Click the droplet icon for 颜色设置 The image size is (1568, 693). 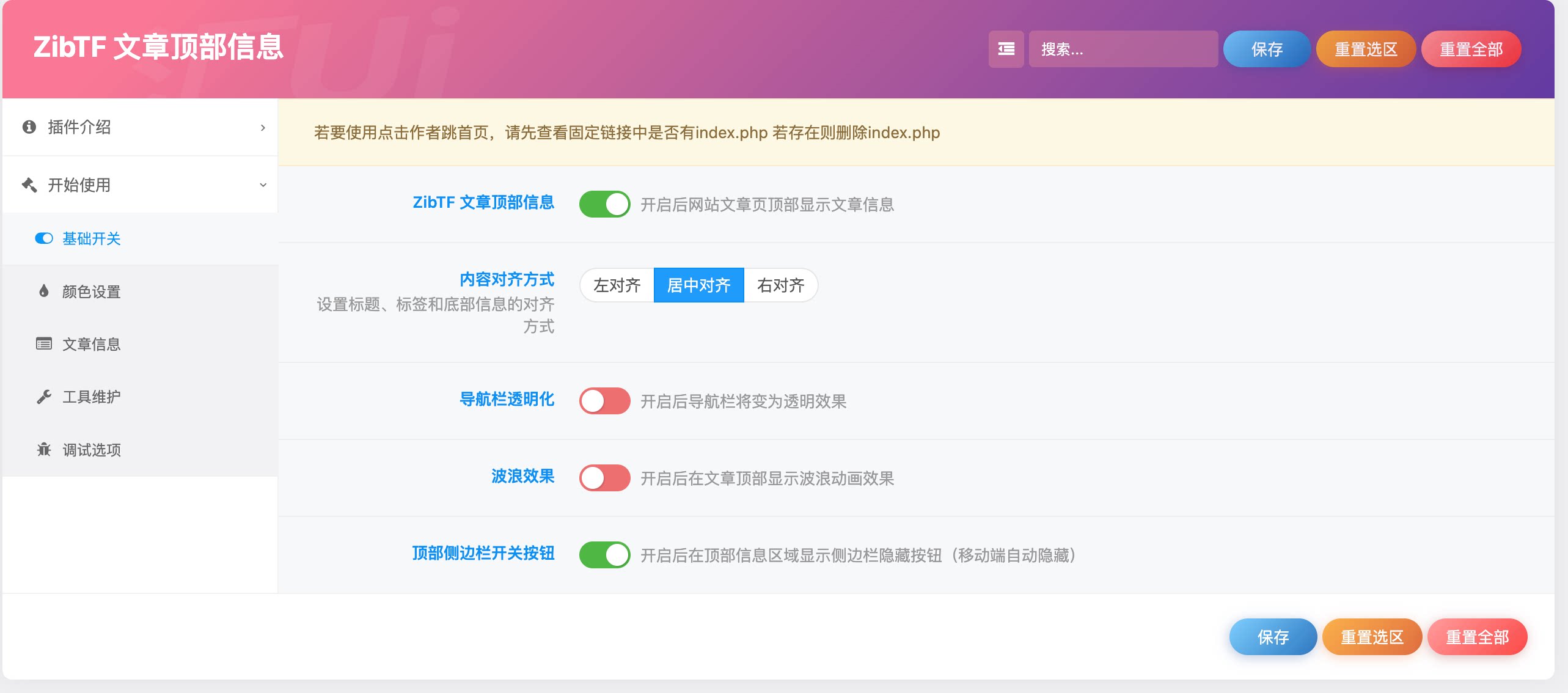pos(43,291)
